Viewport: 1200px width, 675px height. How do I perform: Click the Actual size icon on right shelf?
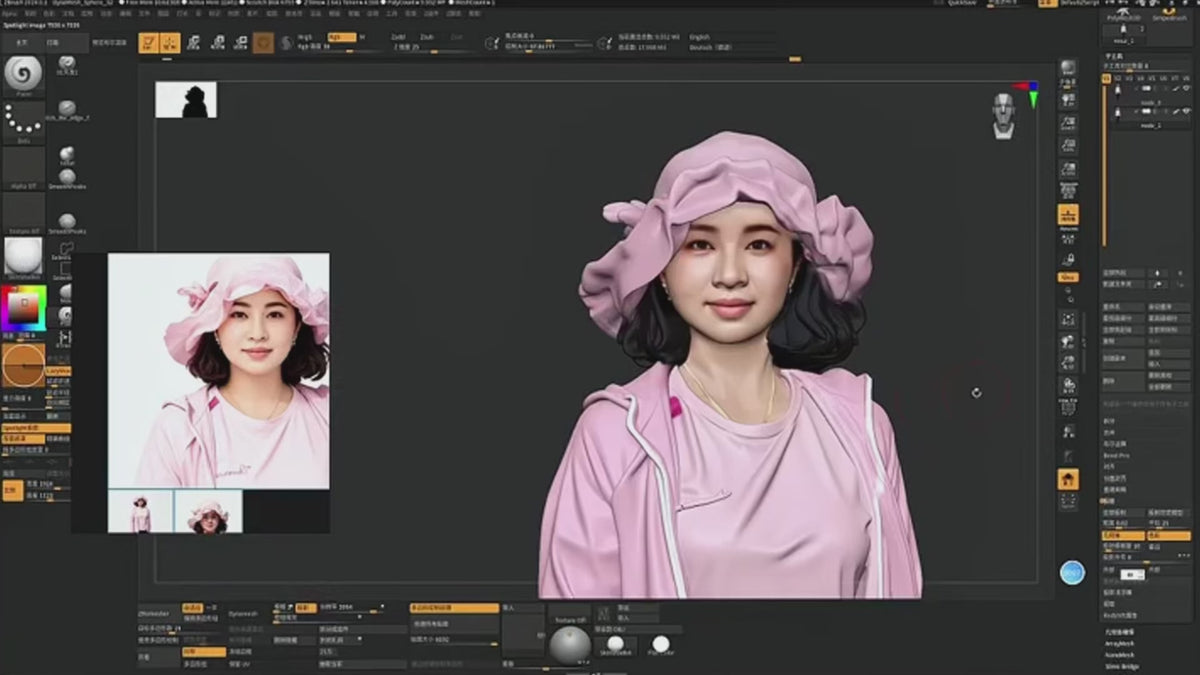[1068, 146]
